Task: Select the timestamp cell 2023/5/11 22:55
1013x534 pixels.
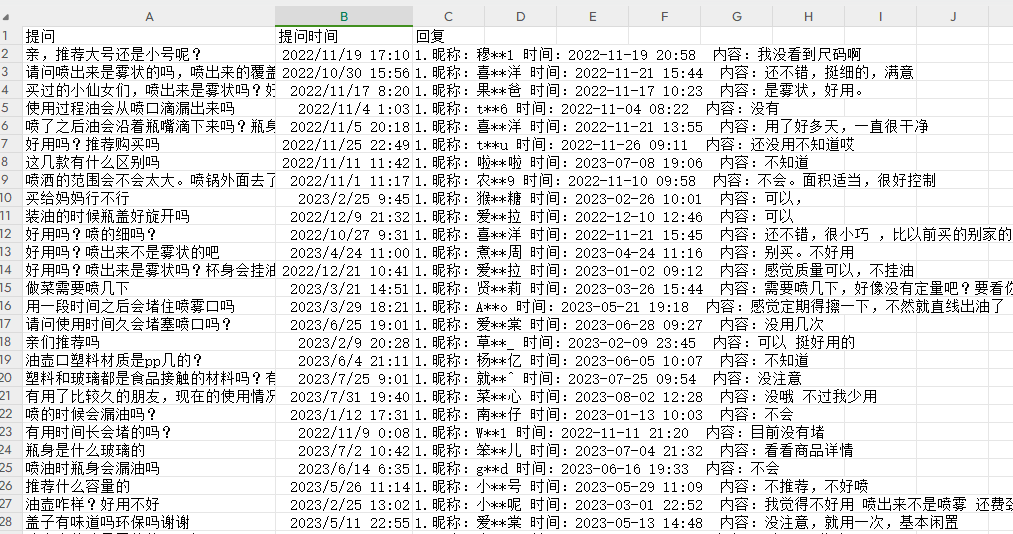Action: [344, 522]
